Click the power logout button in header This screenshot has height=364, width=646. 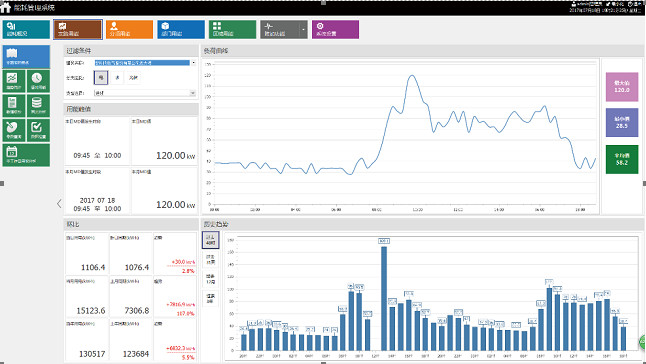click(634, 4)
